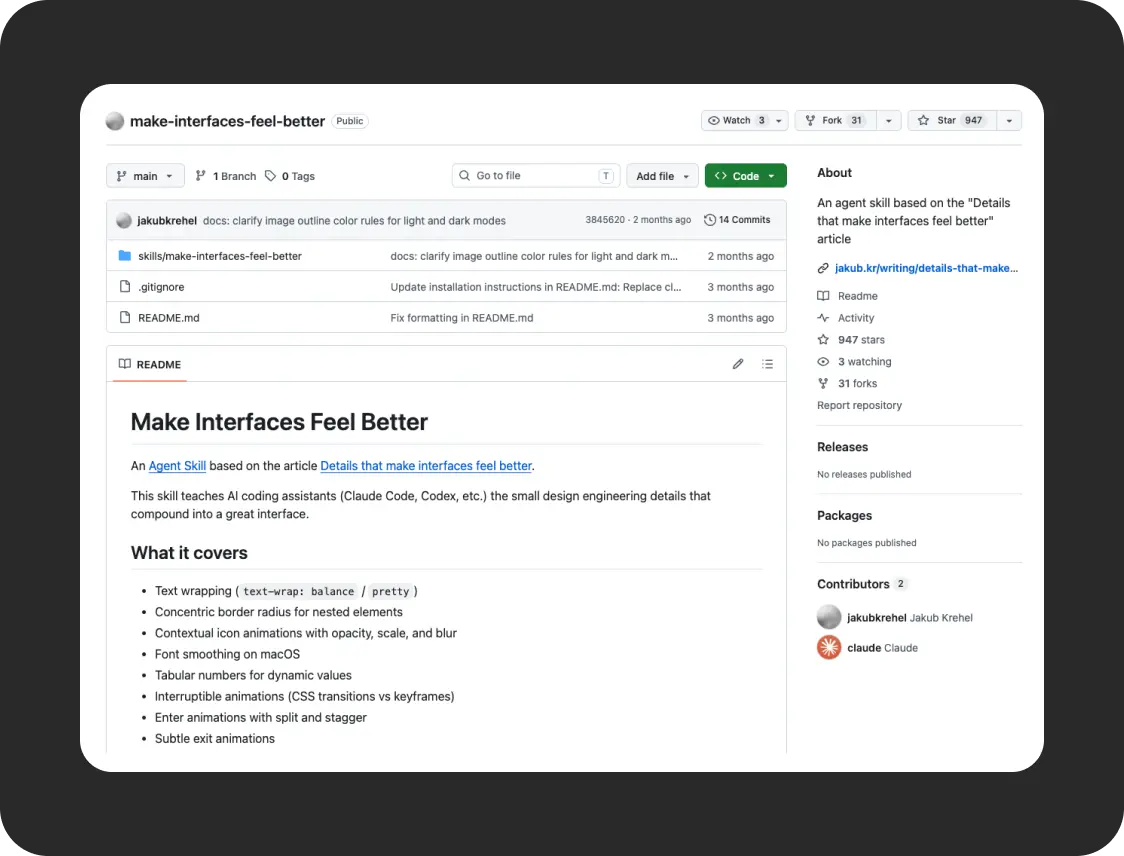Open the skills/make-interfaces-feel-better folder
The height and width of the screenshot is (856, 1124).
pyautogui.click(x=220, y=256)
